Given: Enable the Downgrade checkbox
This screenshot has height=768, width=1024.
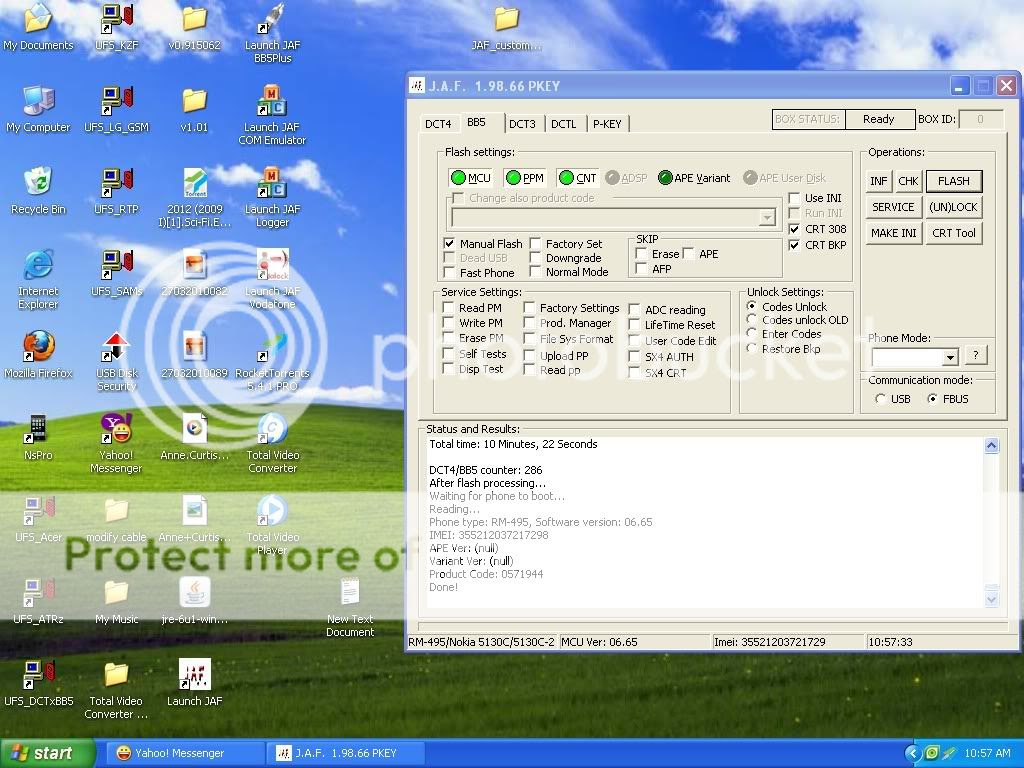Looking at the screenshot, I should [x=535, y=258].
